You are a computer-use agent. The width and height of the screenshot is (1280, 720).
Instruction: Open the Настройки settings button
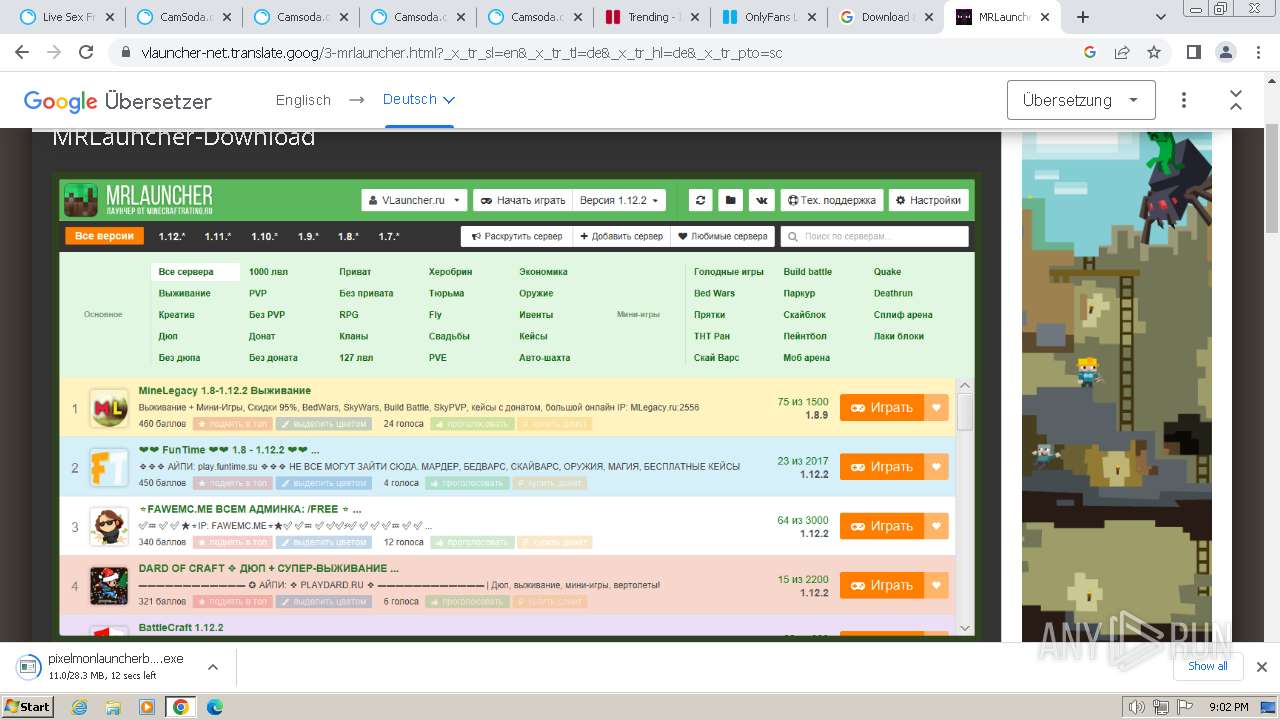tap(929, 200)
